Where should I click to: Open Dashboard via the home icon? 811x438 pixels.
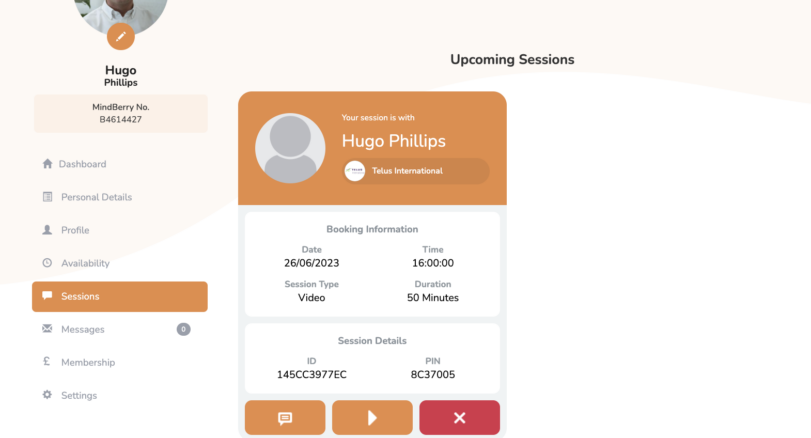pyautogui.click(x=47, y=164)
